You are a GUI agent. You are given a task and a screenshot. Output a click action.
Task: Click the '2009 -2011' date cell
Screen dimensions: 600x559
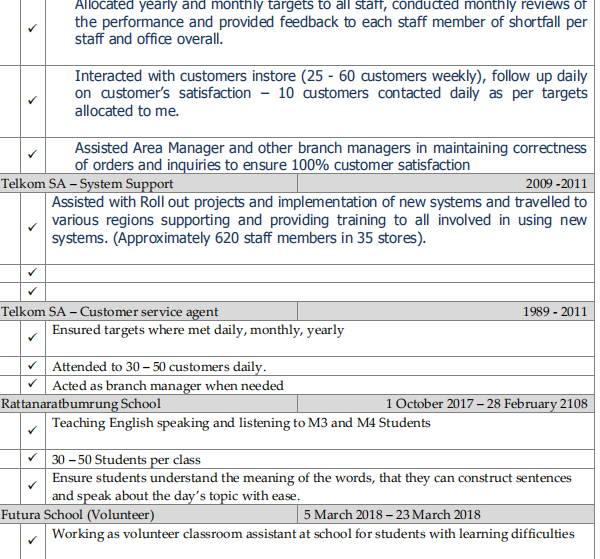pos(556,184)
